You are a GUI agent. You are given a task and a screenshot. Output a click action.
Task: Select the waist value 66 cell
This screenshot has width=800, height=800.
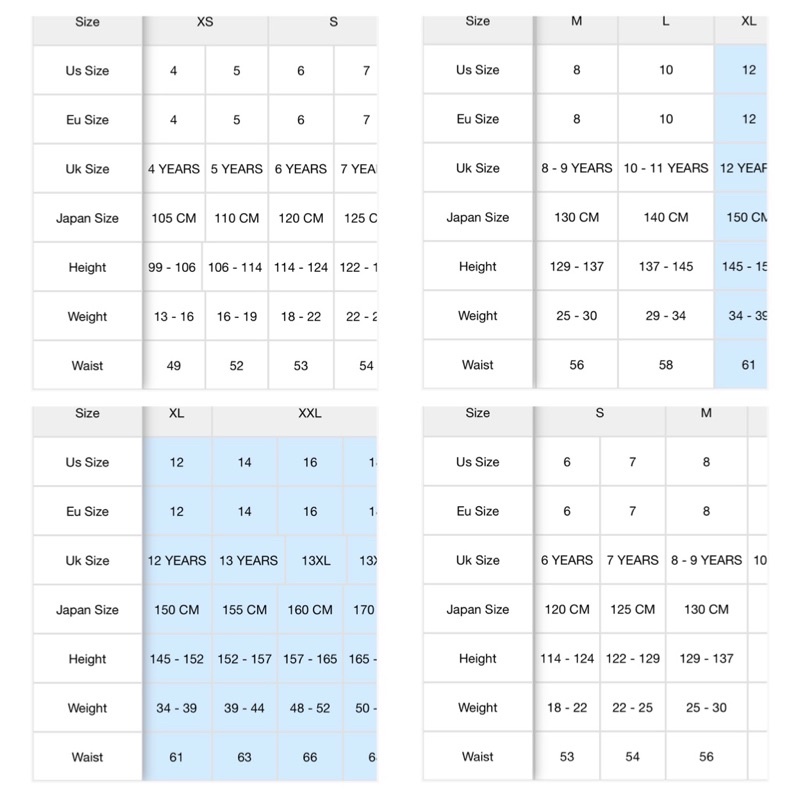click(x=310, y=757)
